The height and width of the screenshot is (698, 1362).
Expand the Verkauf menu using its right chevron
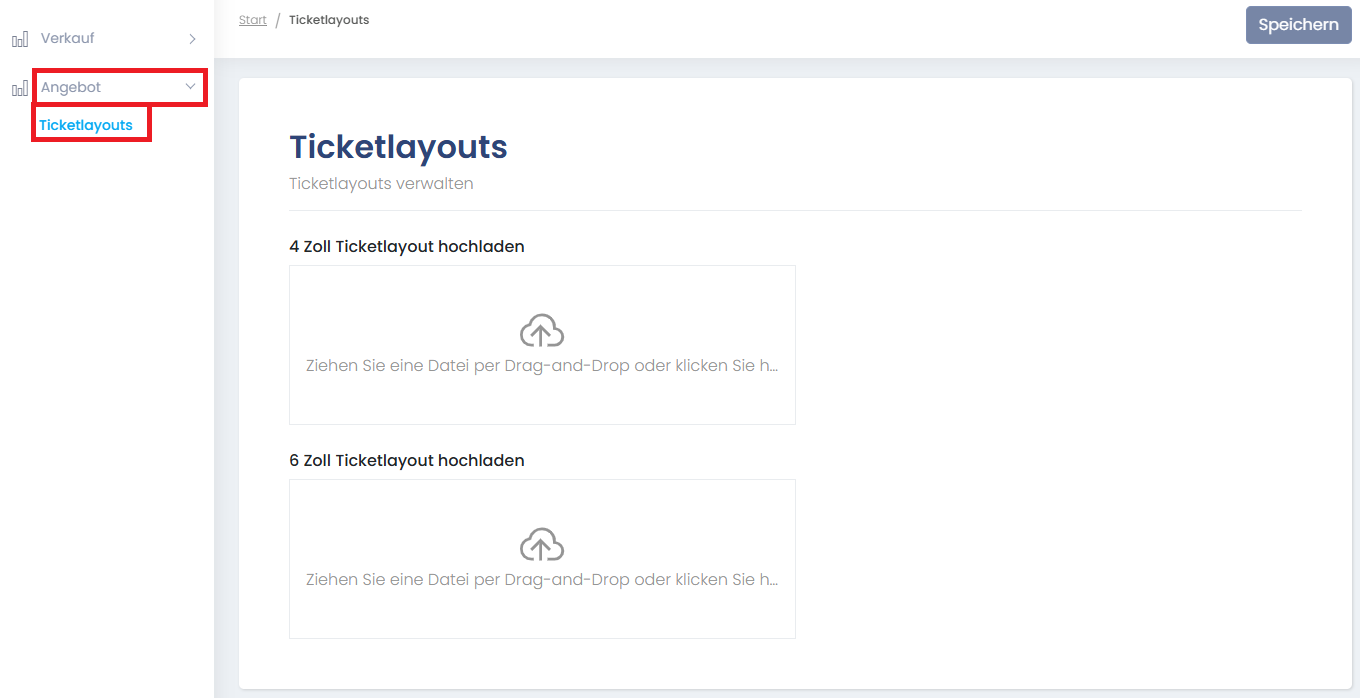coord(192,39)
